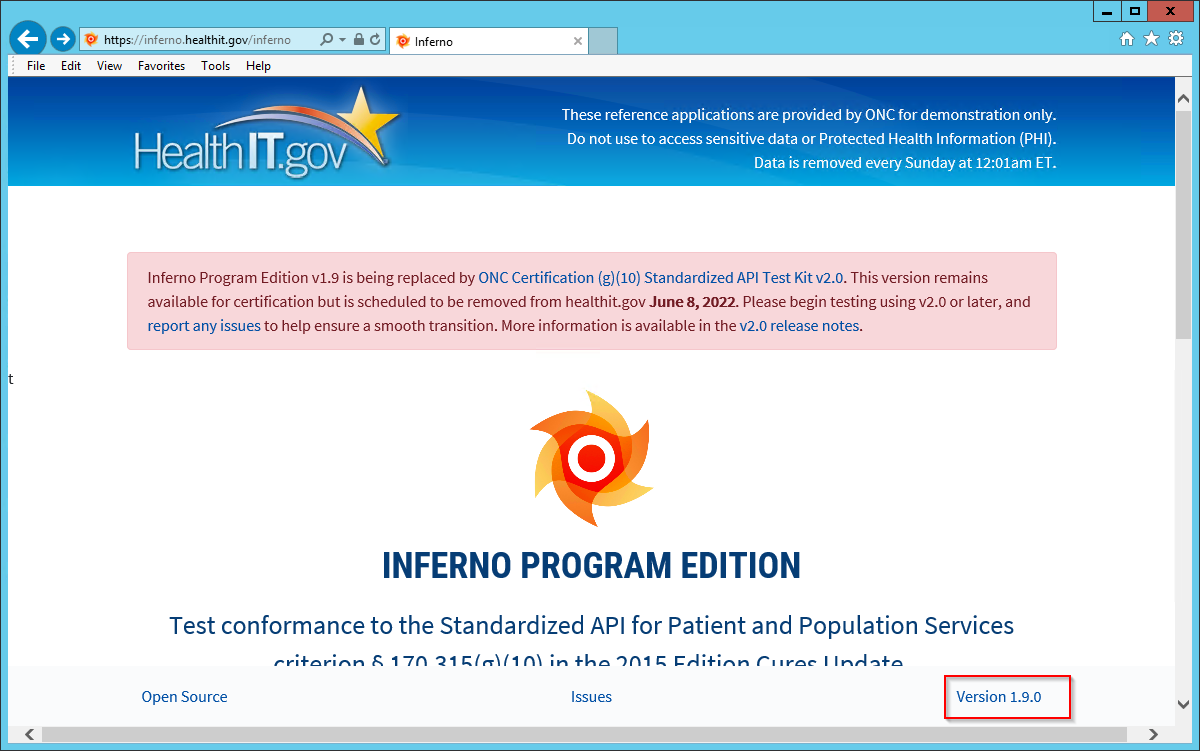Screen dimensions: 1200x751
Task: Open the Help menu
Action: click(x=259, y=66)
